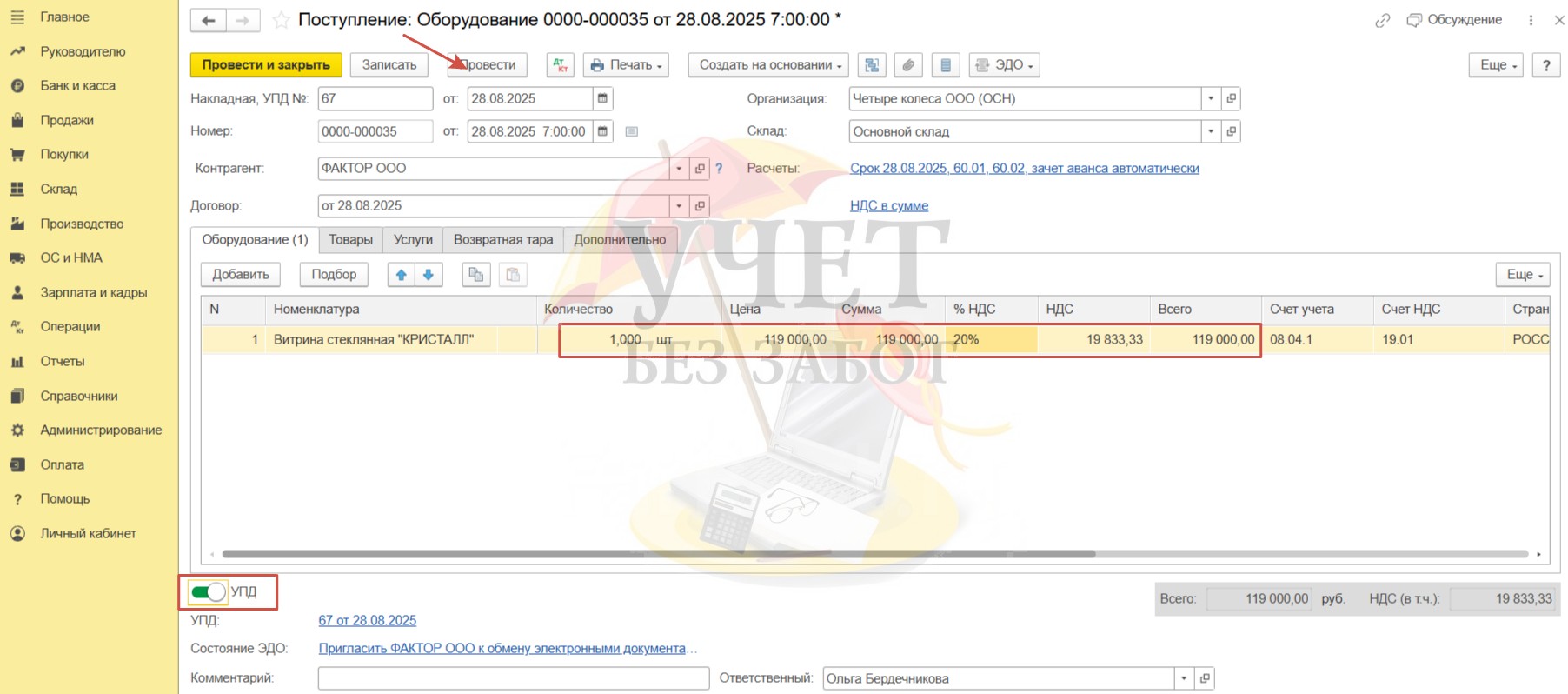1568x694 pixels.
Task: Open Создать на основании dropdown
Action: pyautogui.click(x=770, y=65)
